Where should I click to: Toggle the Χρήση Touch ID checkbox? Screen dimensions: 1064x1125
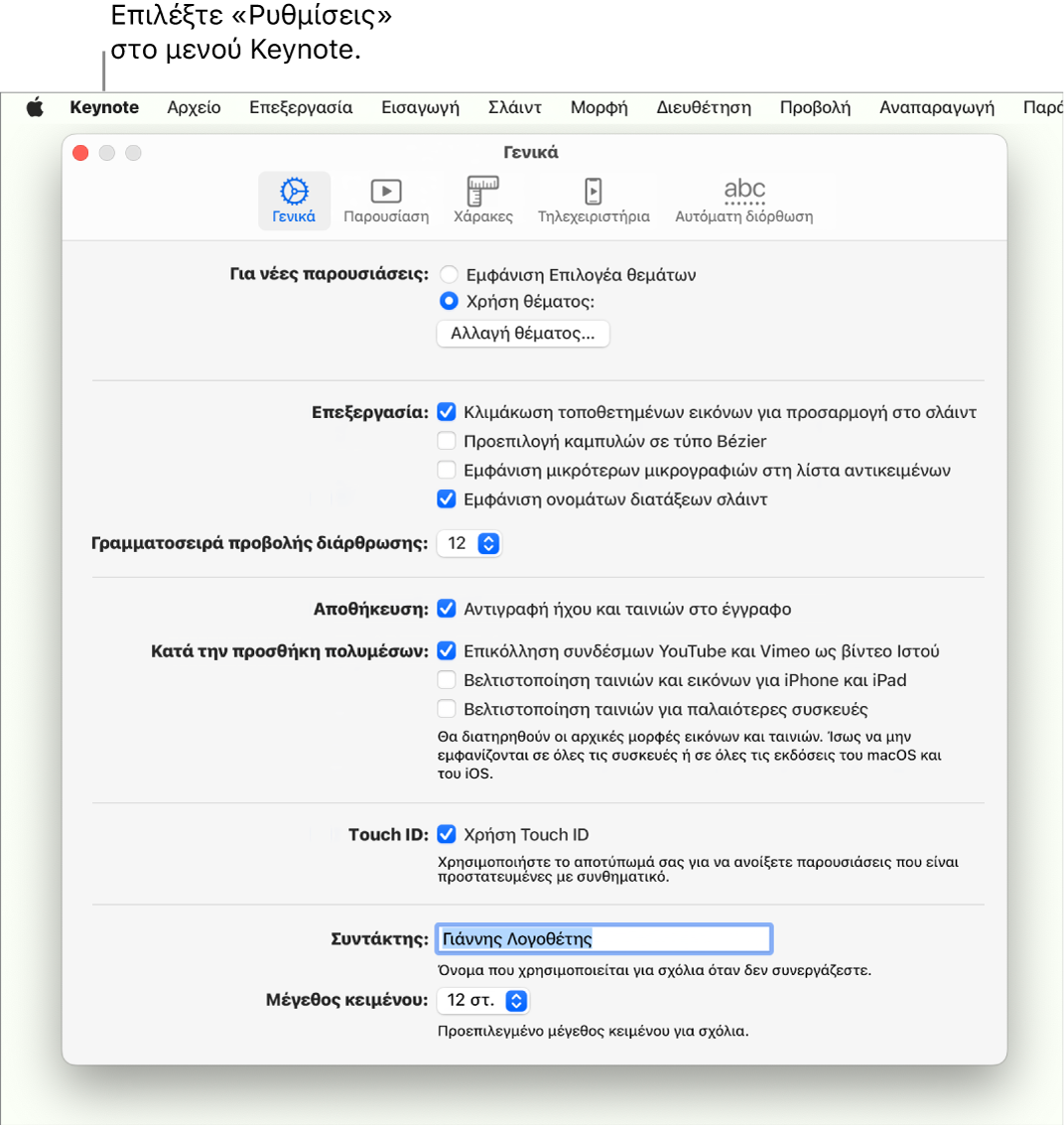pyautogui.click(x=447, y=834)
